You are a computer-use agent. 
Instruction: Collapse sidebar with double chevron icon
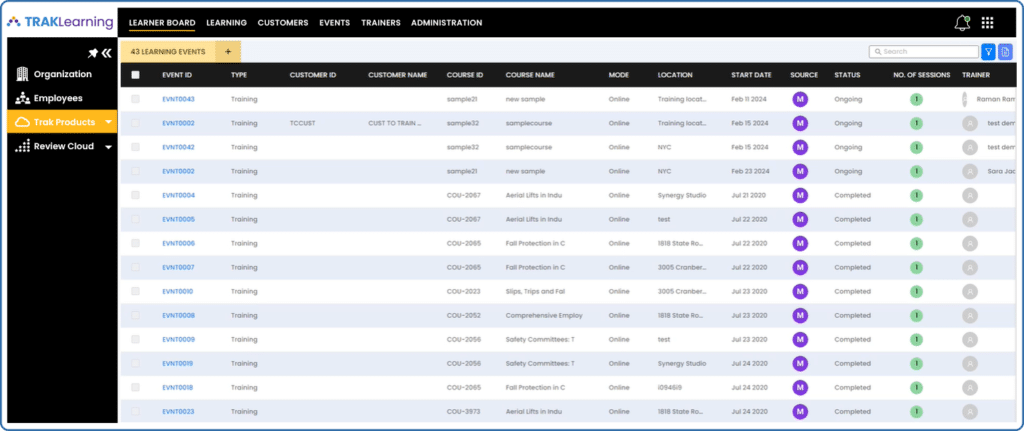pos(106,53)
